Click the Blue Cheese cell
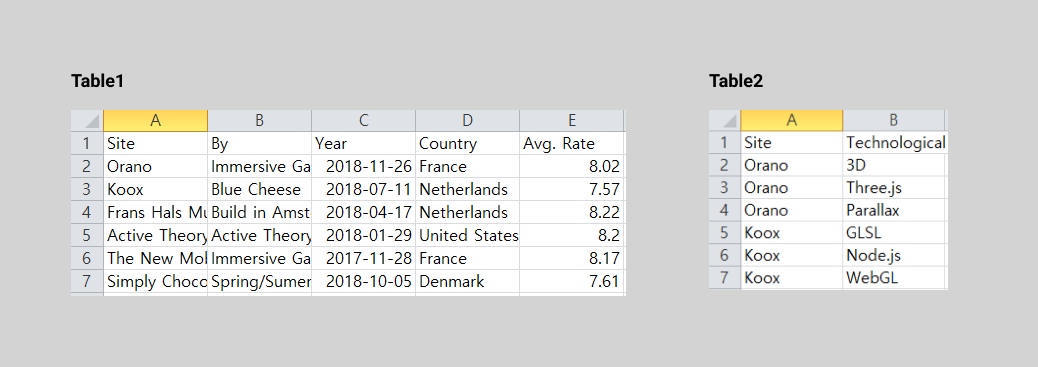Screen dimensions: 1038x367 point(260,189)
